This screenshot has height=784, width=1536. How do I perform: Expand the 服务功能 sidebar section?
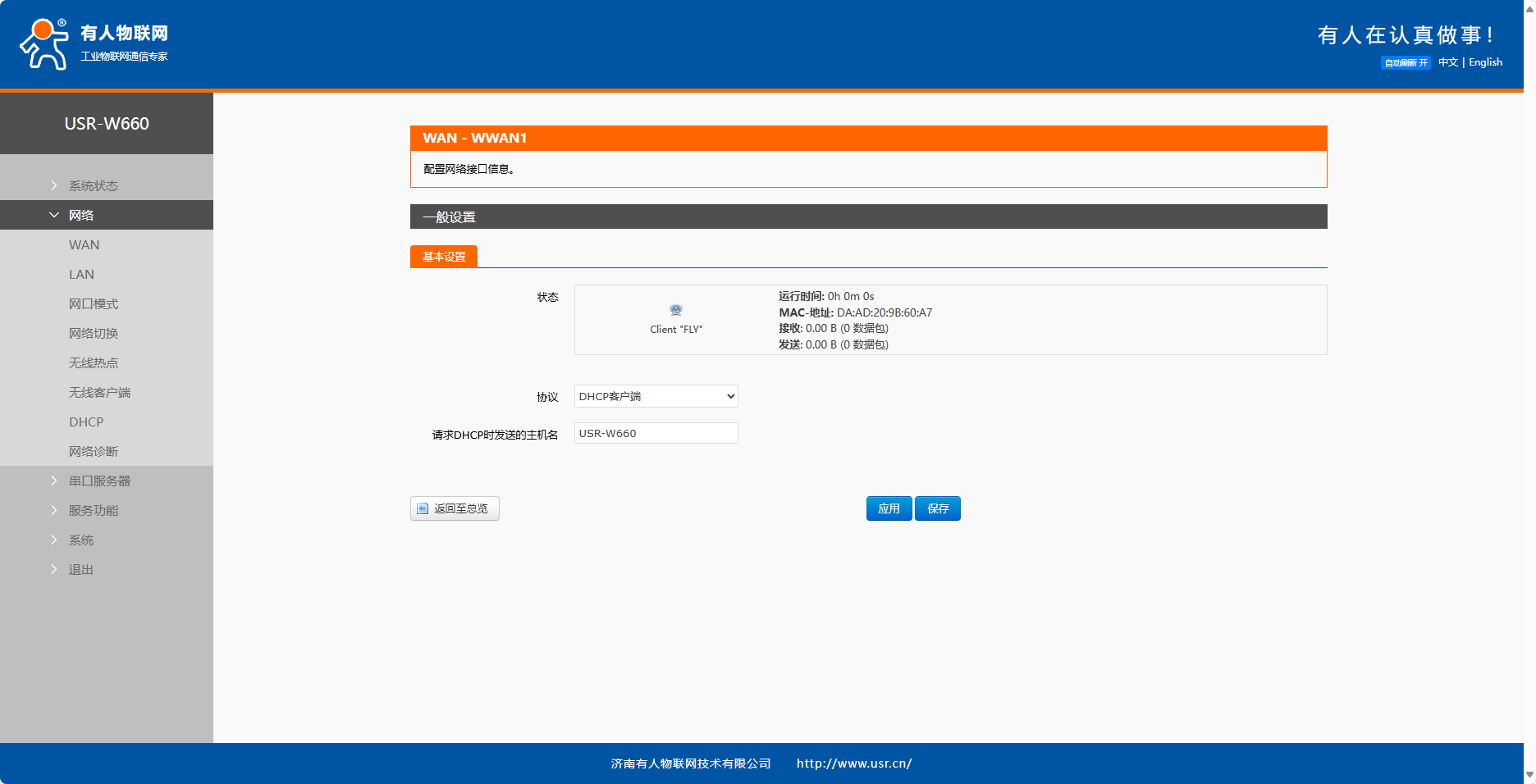pos(94,511)
